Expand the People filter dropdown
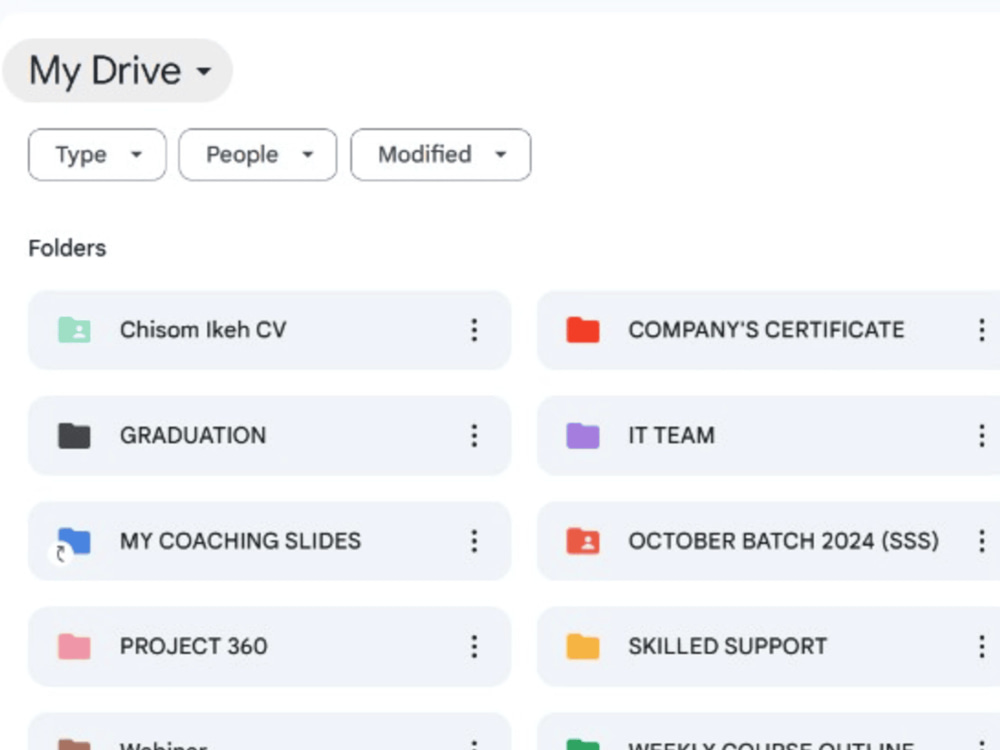The width and height of the screenshot is (1000, 750). (258, 155)
